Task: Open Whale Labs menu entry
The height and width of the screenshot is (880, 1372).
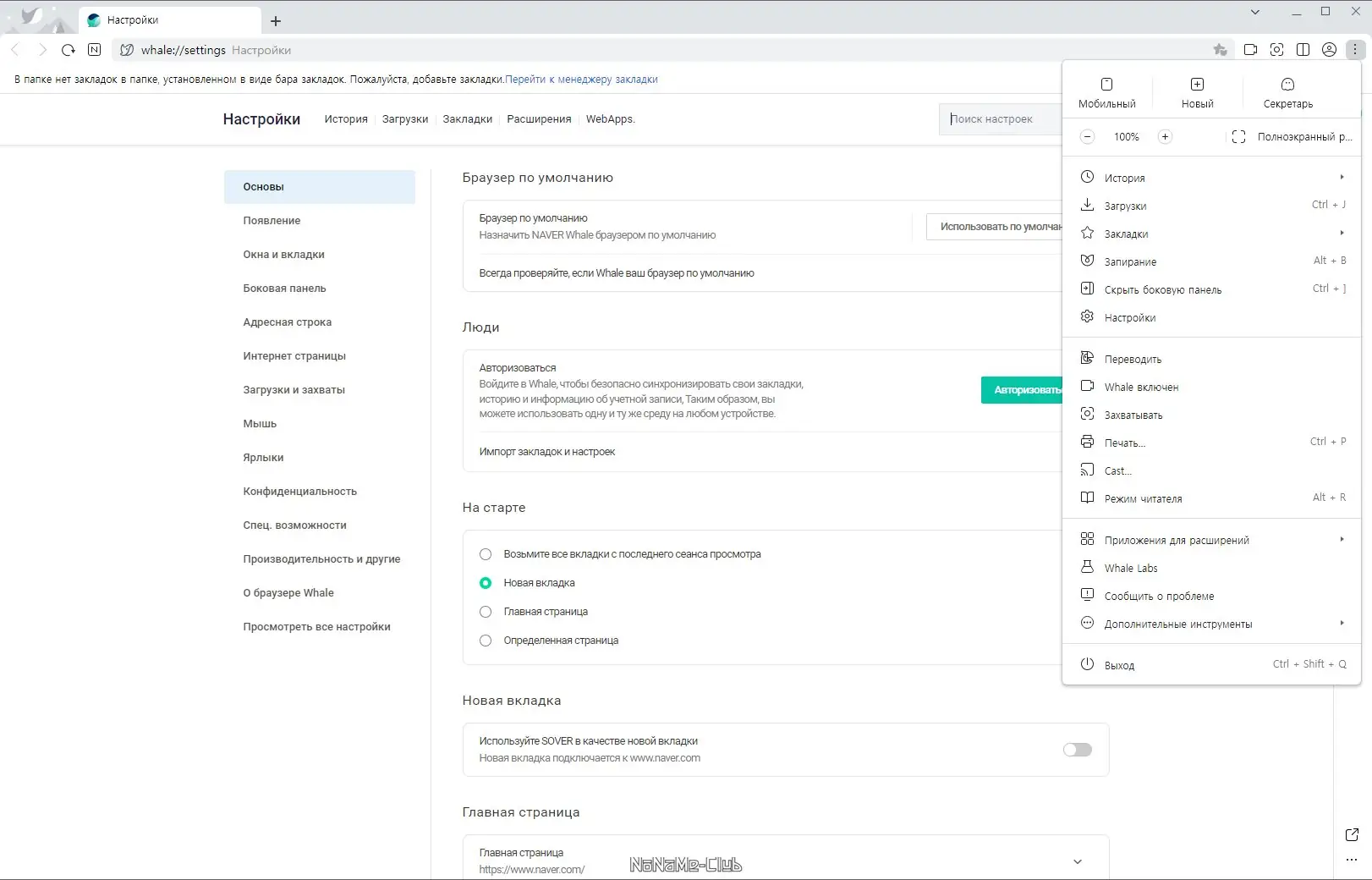Action: tap(1131, 569)
